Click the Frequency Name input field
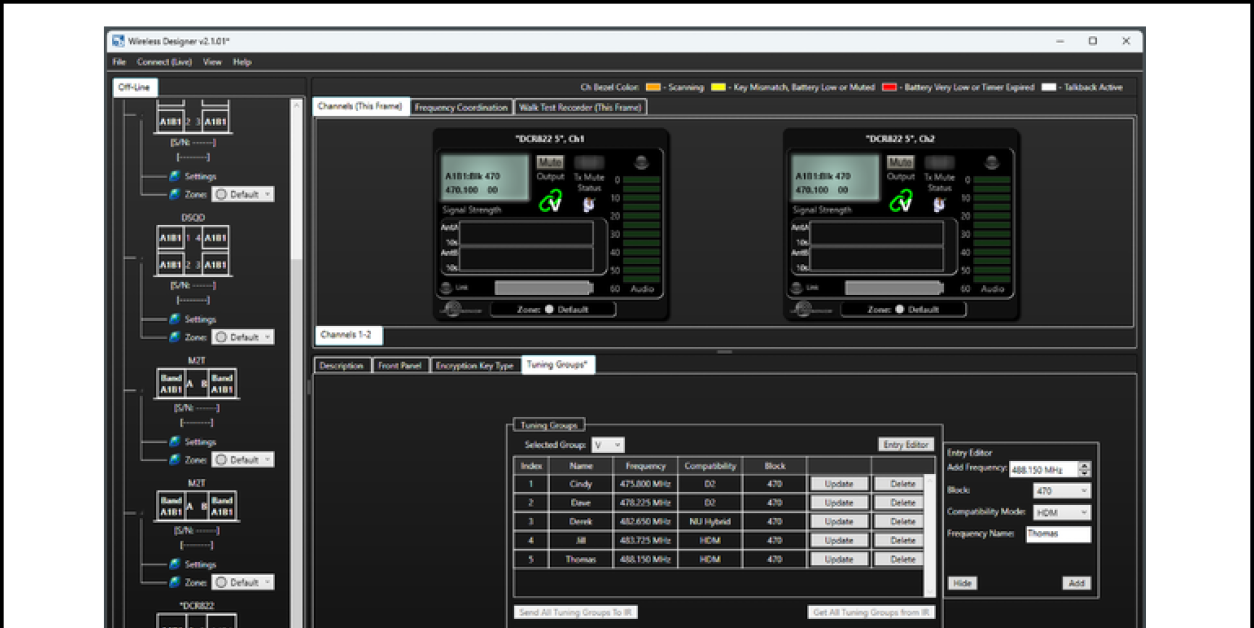 tap(1057, 534)
